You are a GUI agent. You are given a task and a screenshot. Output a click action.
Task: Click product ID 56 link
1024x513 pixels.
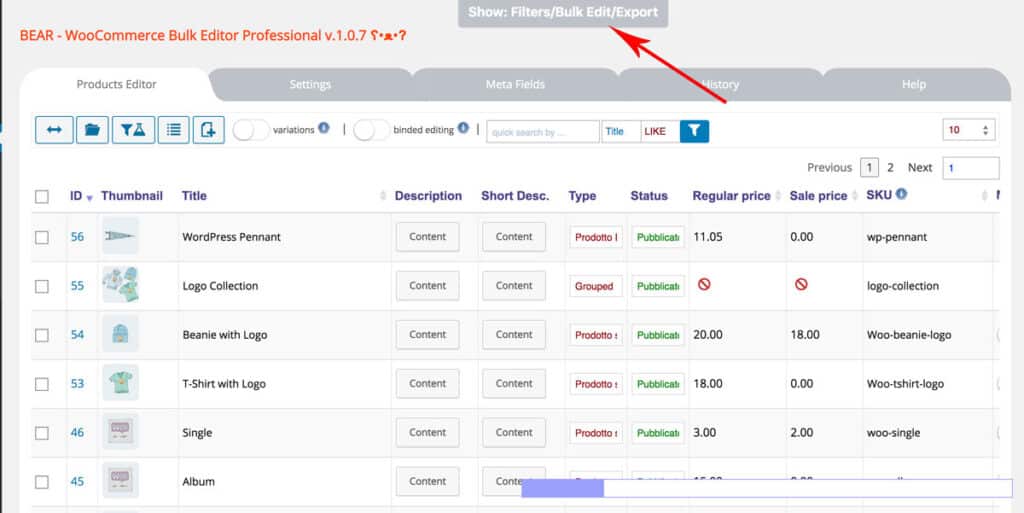(77, 237)
